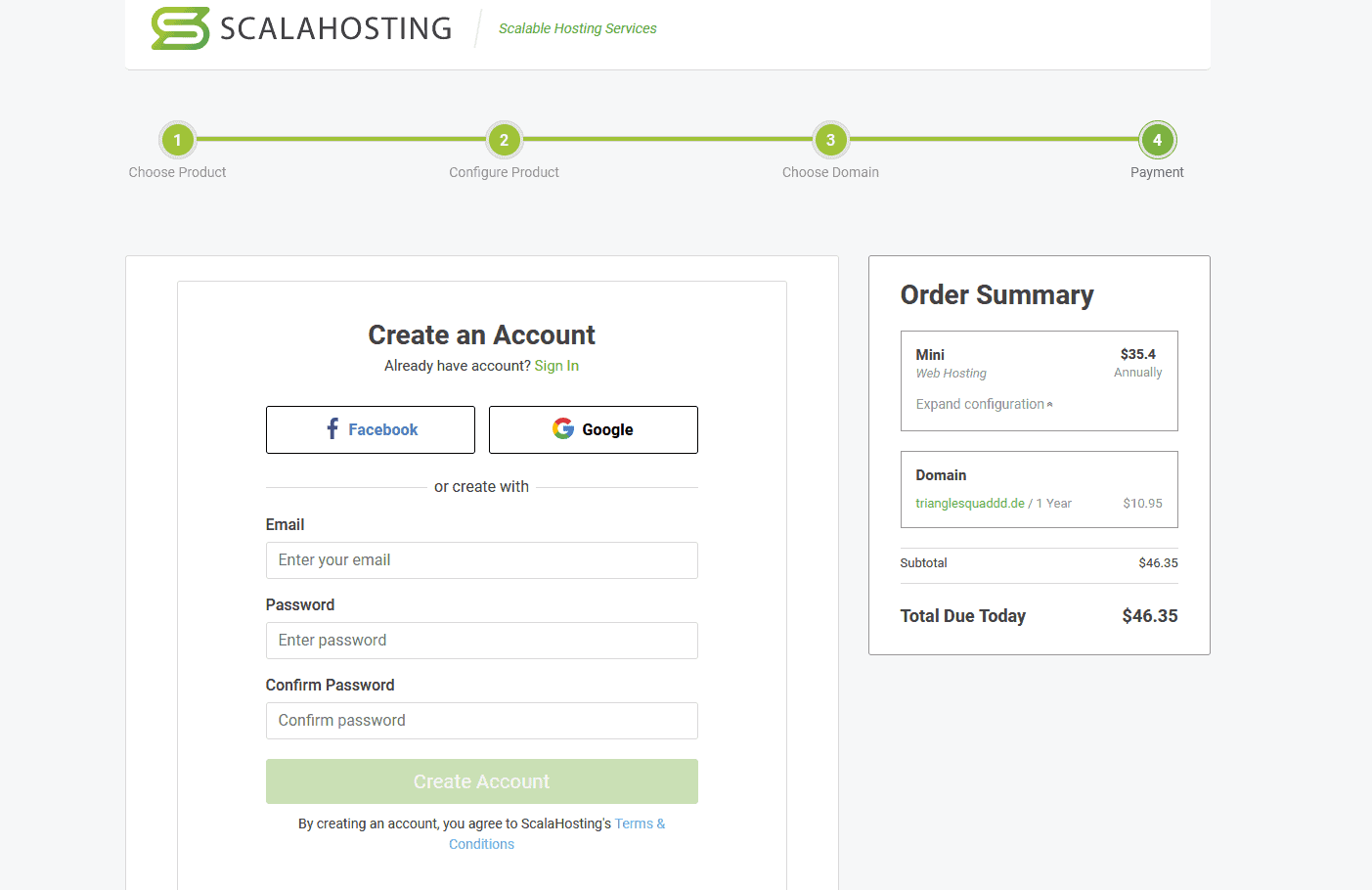Open the trianglesquaddd.de domain link
Image resolution: width=1372 pixels, height=890 pixels.
tap(969, 504)
